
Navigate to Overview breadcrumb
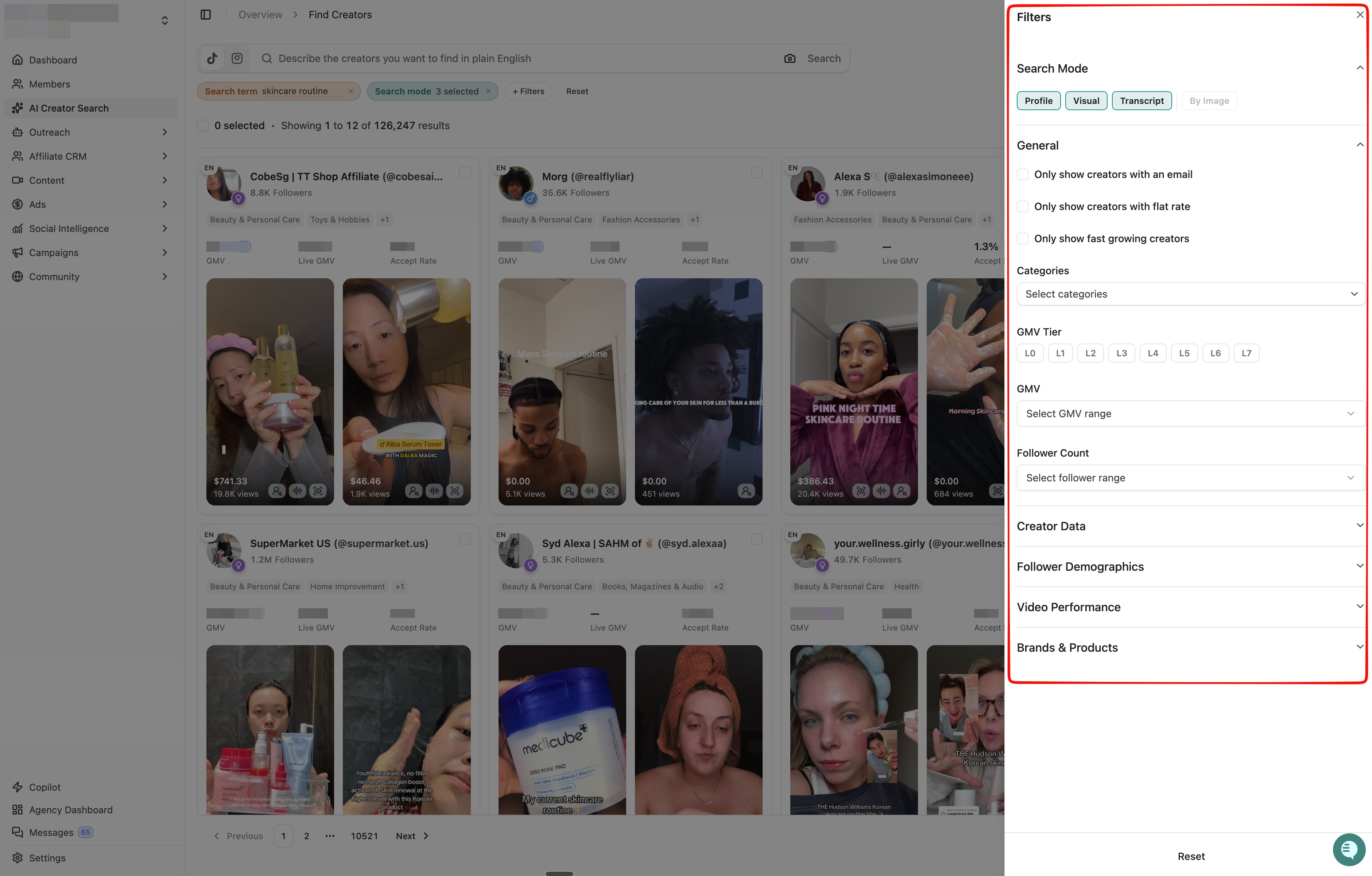[260, 15]
